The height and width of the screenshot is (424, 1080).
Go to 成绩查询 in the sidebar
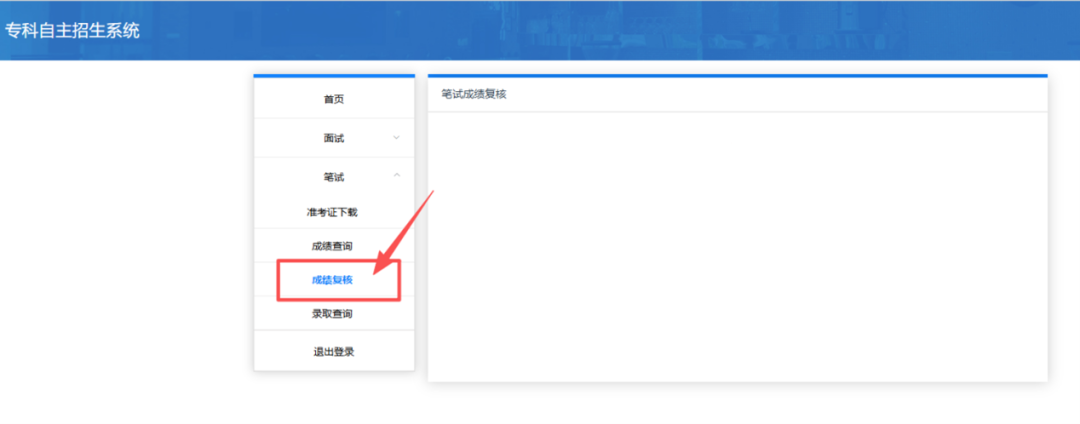pyautogui.click(x=332, y=246)
